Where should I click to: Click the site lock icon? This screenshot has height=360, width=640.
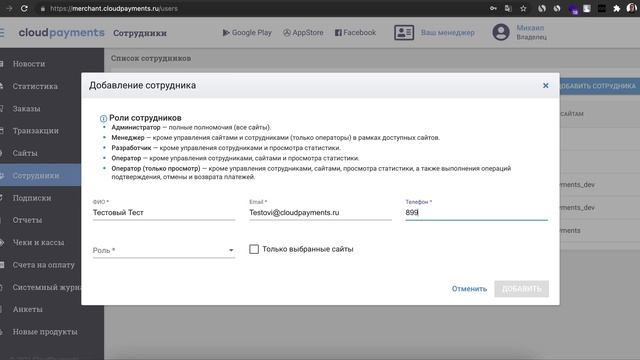pyautogui.click(x=43, y=9)
